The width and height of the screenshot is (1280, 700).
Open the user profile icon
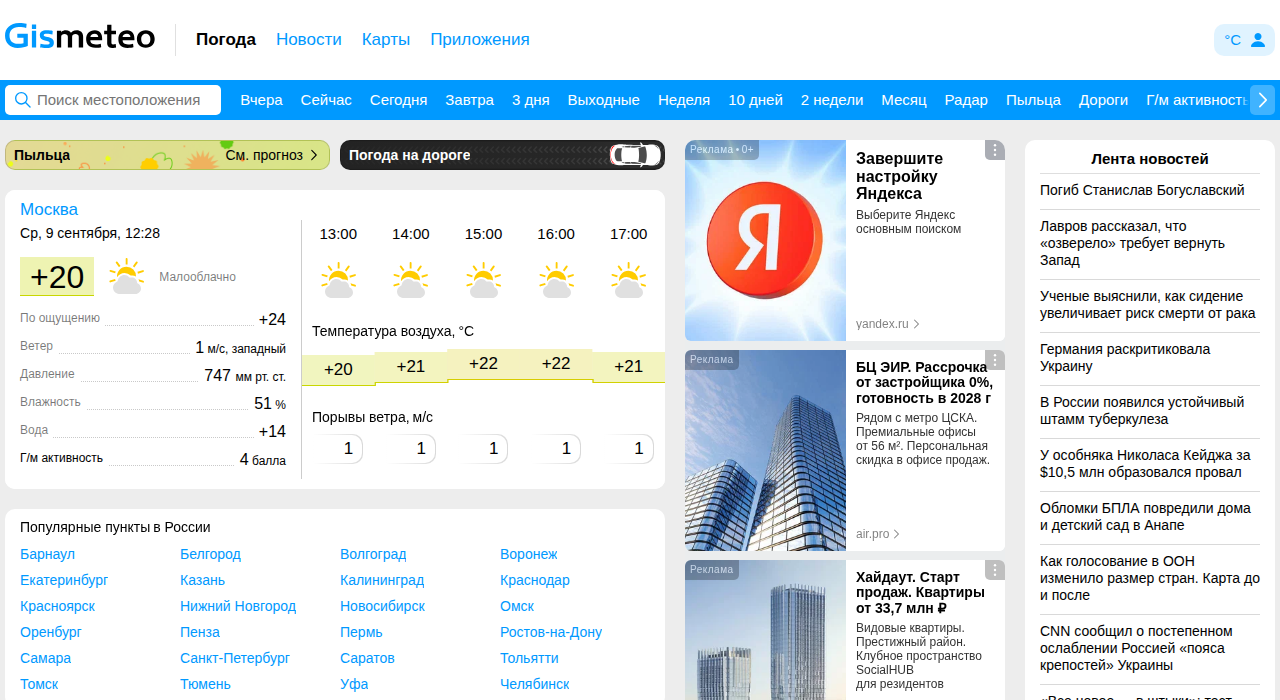[x=1258, y=40]
